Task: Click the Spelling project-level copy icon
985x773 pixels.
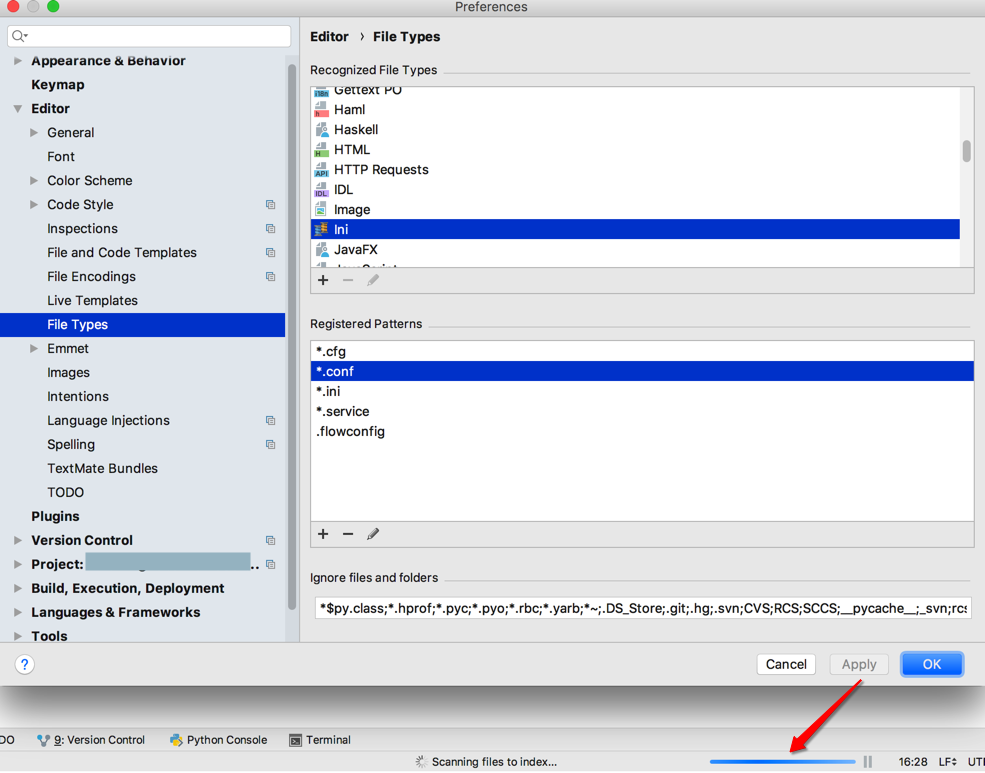Action: point(271,445)
